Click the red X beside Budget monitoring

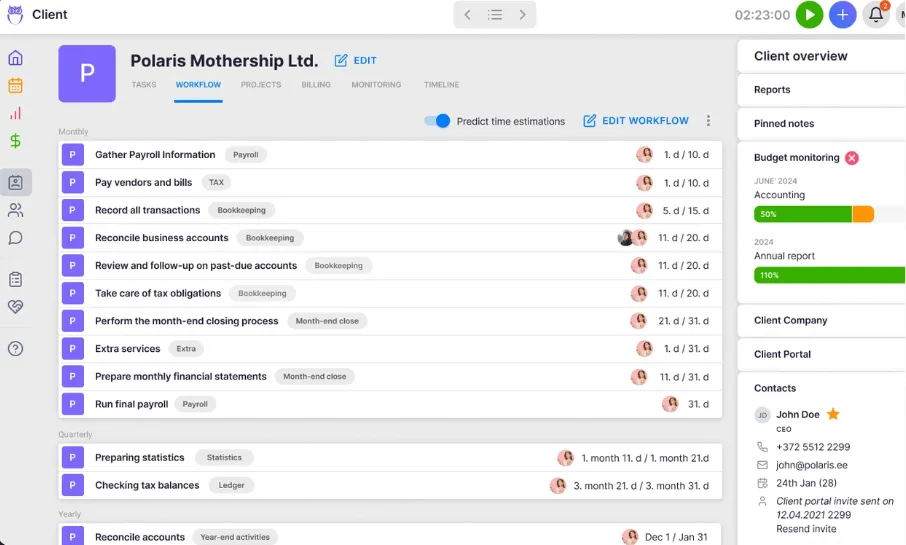[852, 158]
